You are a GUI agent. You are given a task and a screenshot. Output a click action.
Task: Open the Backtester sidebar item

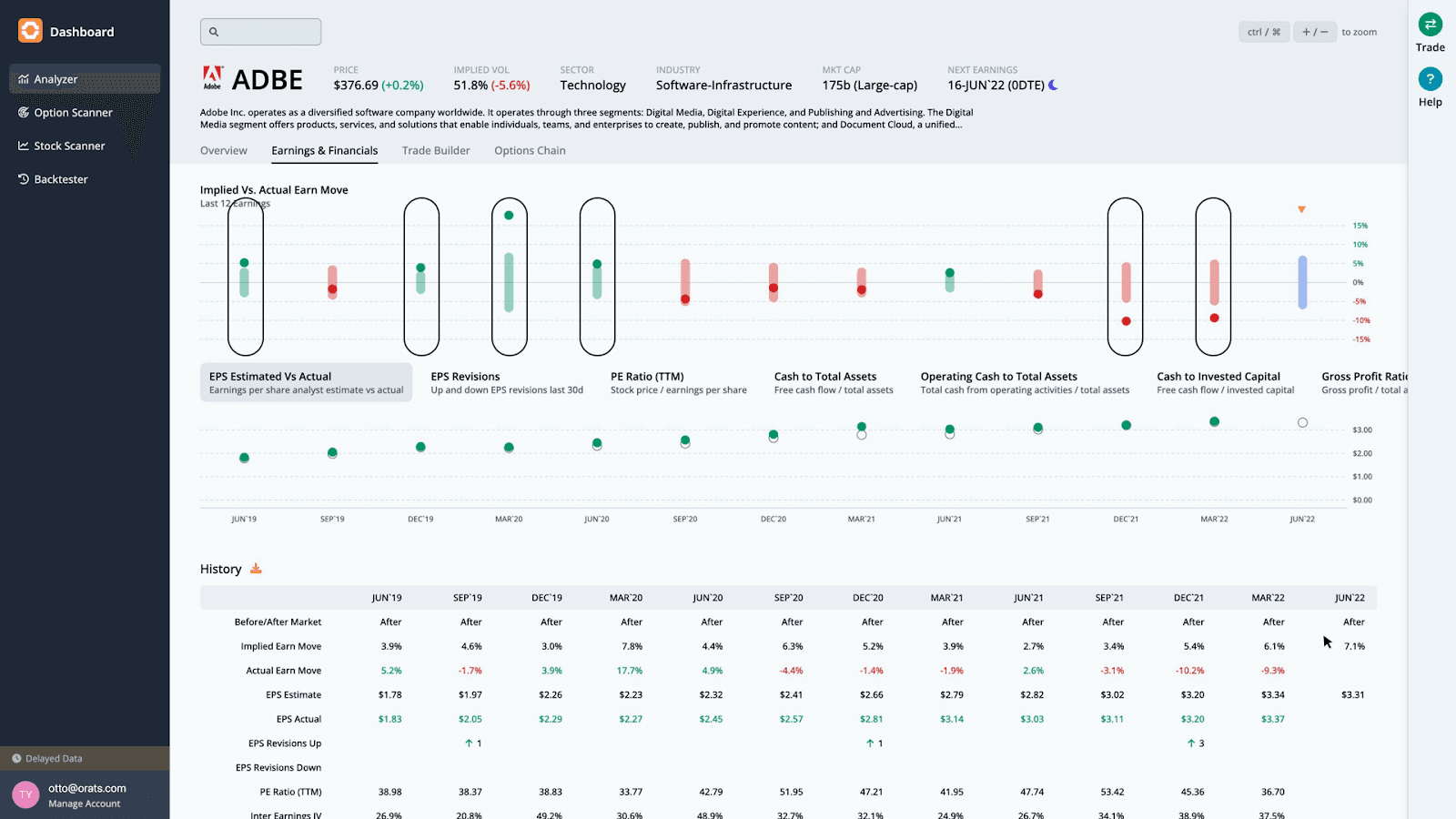85,179
